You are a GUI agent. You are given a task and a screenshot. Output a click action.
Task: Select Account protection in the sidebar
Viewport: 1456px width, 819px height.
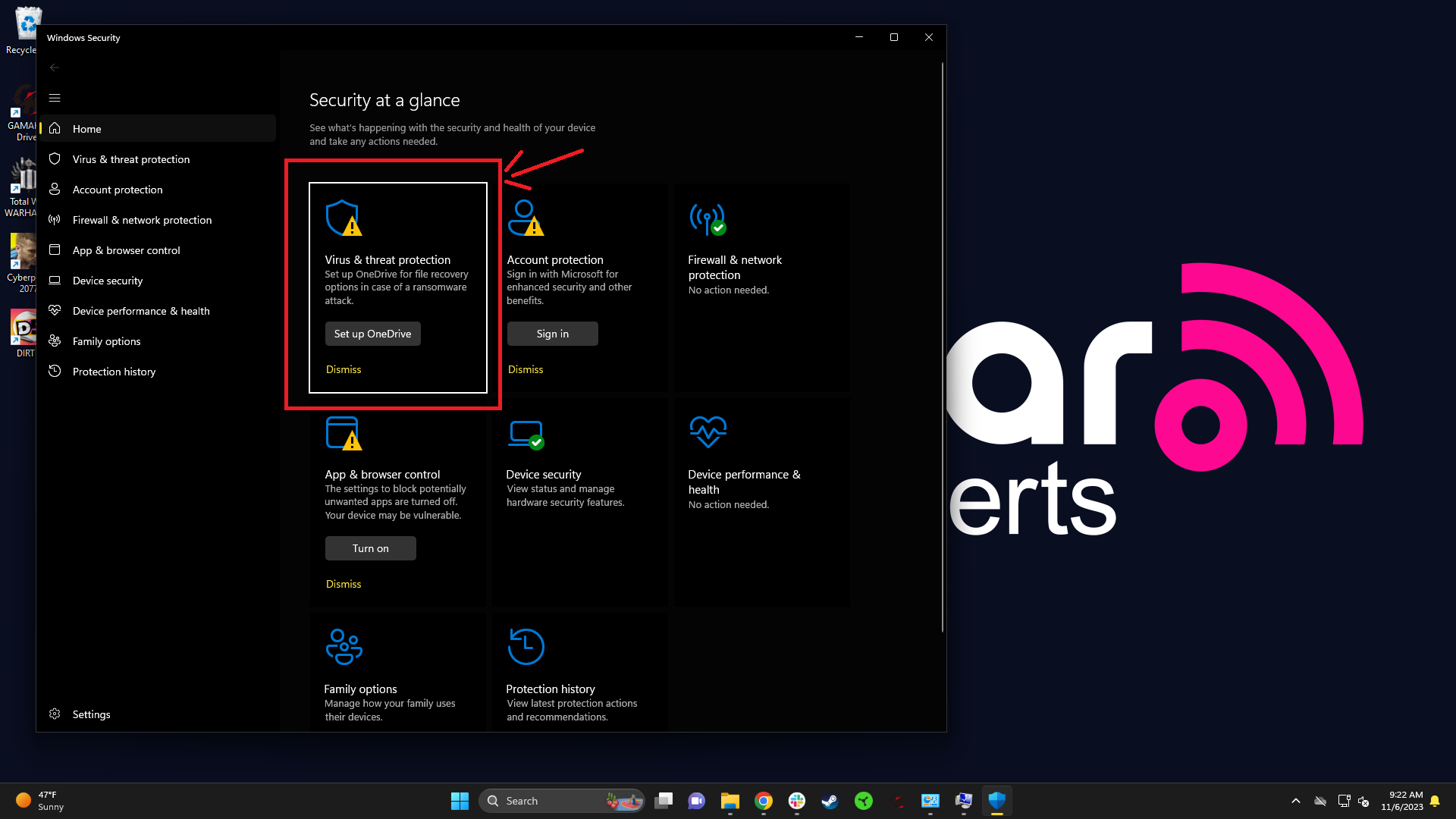(158, 190)
